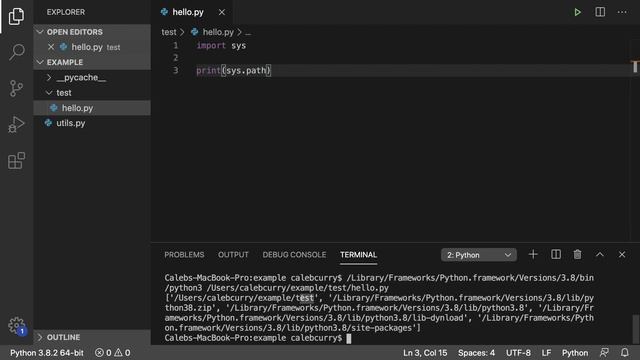The width and height of the screenshot is (640, 360).
Task: Click line number 2 in gutter
Action: coord(175,58)
